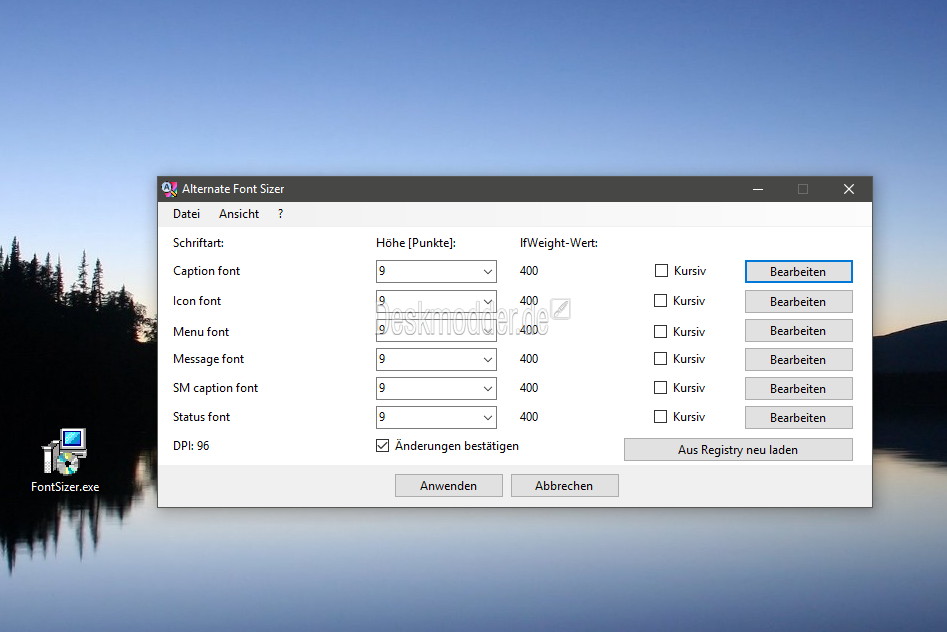Click the Höhe [Punkte] column header

pyautogui.click(x=416, y=243)
